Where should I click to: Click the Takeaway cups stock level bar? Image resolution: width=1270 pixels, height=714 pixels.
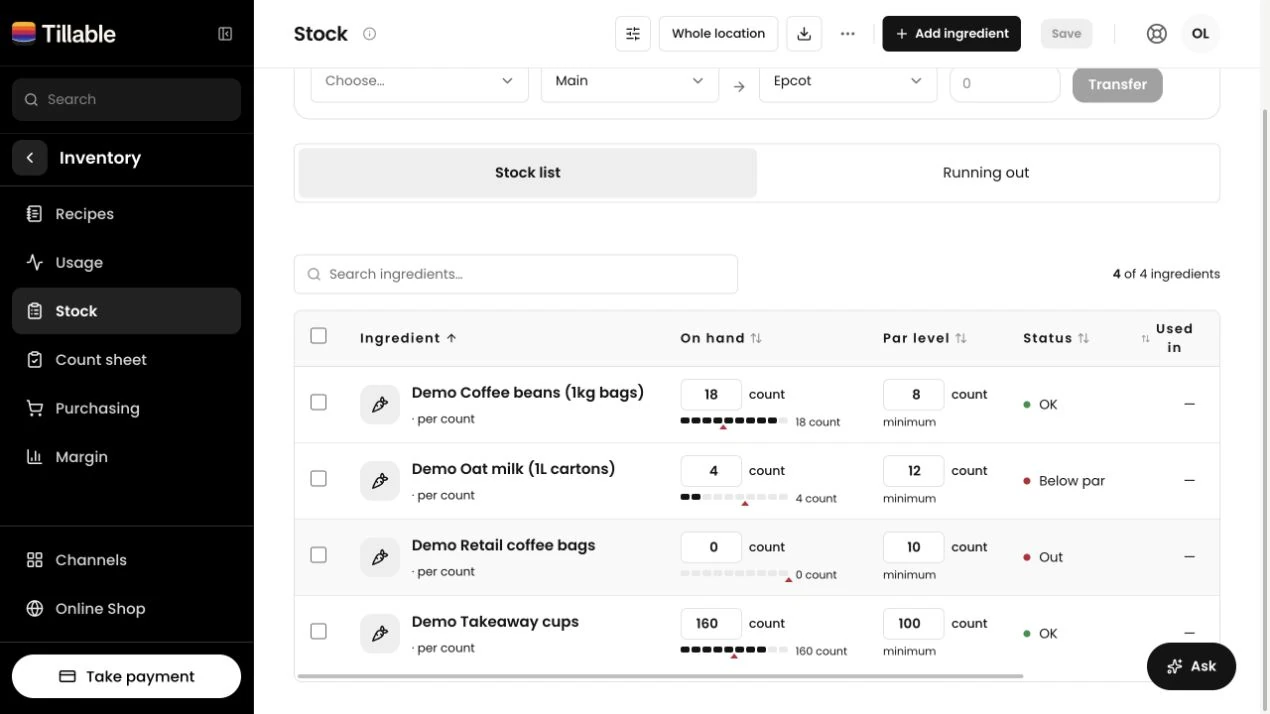coord(734,650)
